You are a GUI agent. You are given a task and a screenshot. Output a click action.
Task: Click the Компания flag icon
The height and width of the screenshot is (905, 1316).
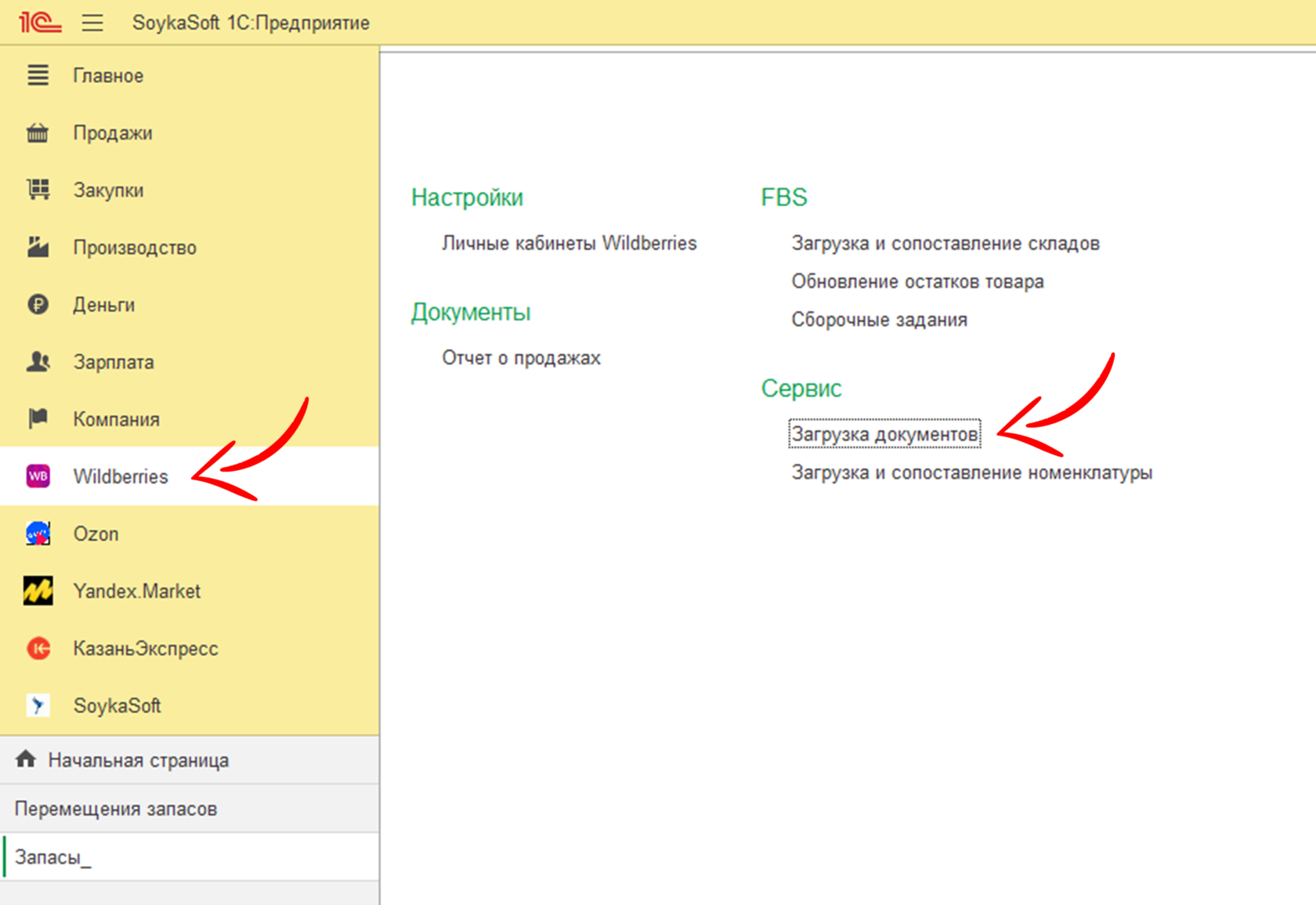38,418
